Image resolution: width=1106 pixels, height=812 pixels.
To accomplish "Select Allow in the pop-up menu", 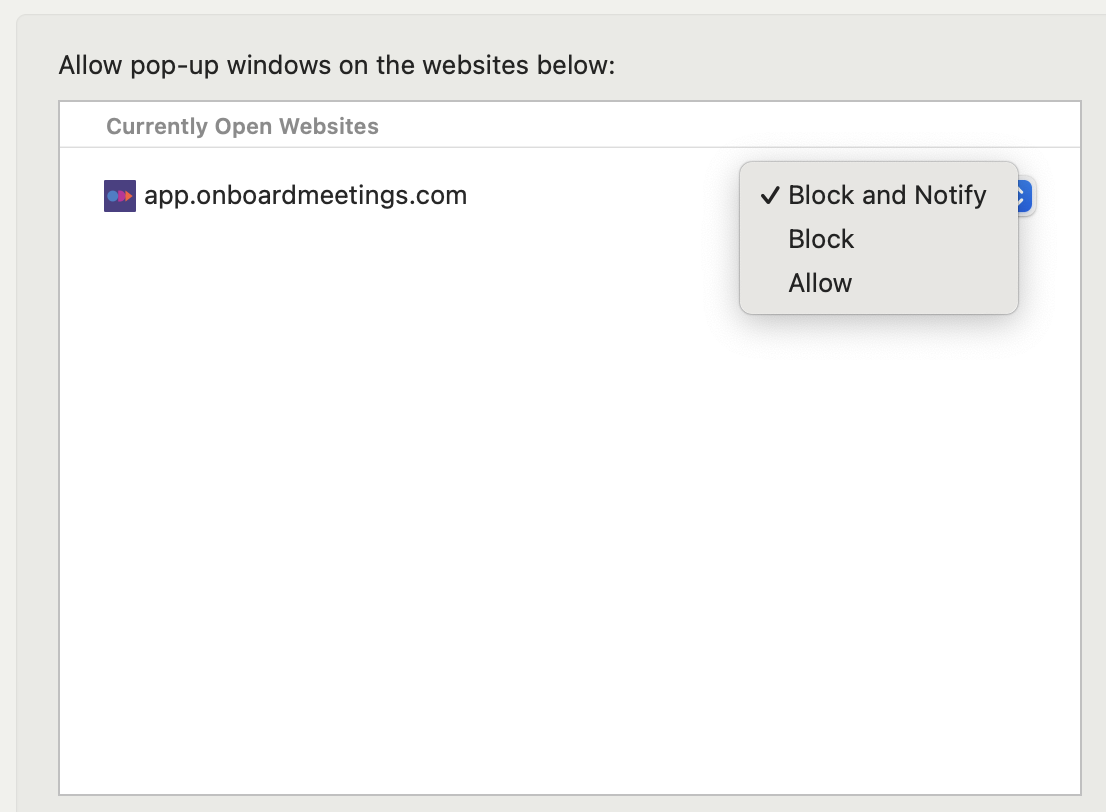I will click(x=820, y=283).
